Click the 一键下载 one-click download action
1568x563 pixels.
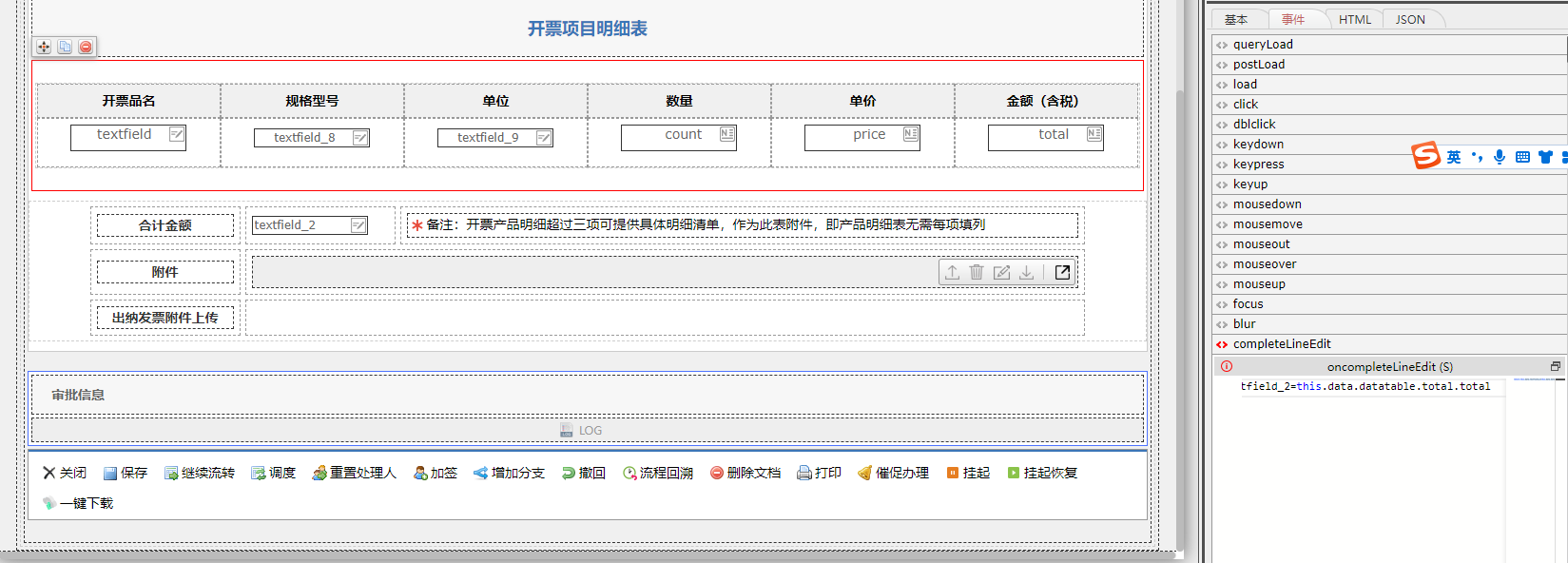(x=78, y=503)
